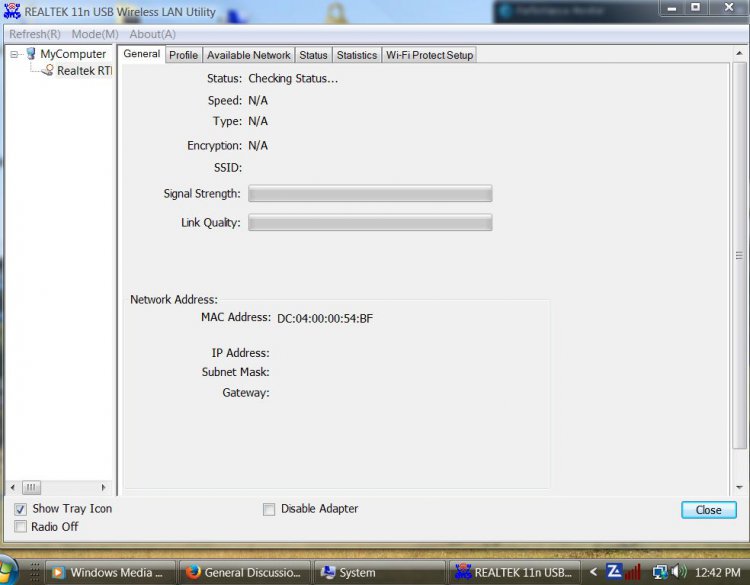This screenshot has width=750, height=585.
Task: Open the Available Network tab
Action: pyautogui.click(x=249, y=55)
